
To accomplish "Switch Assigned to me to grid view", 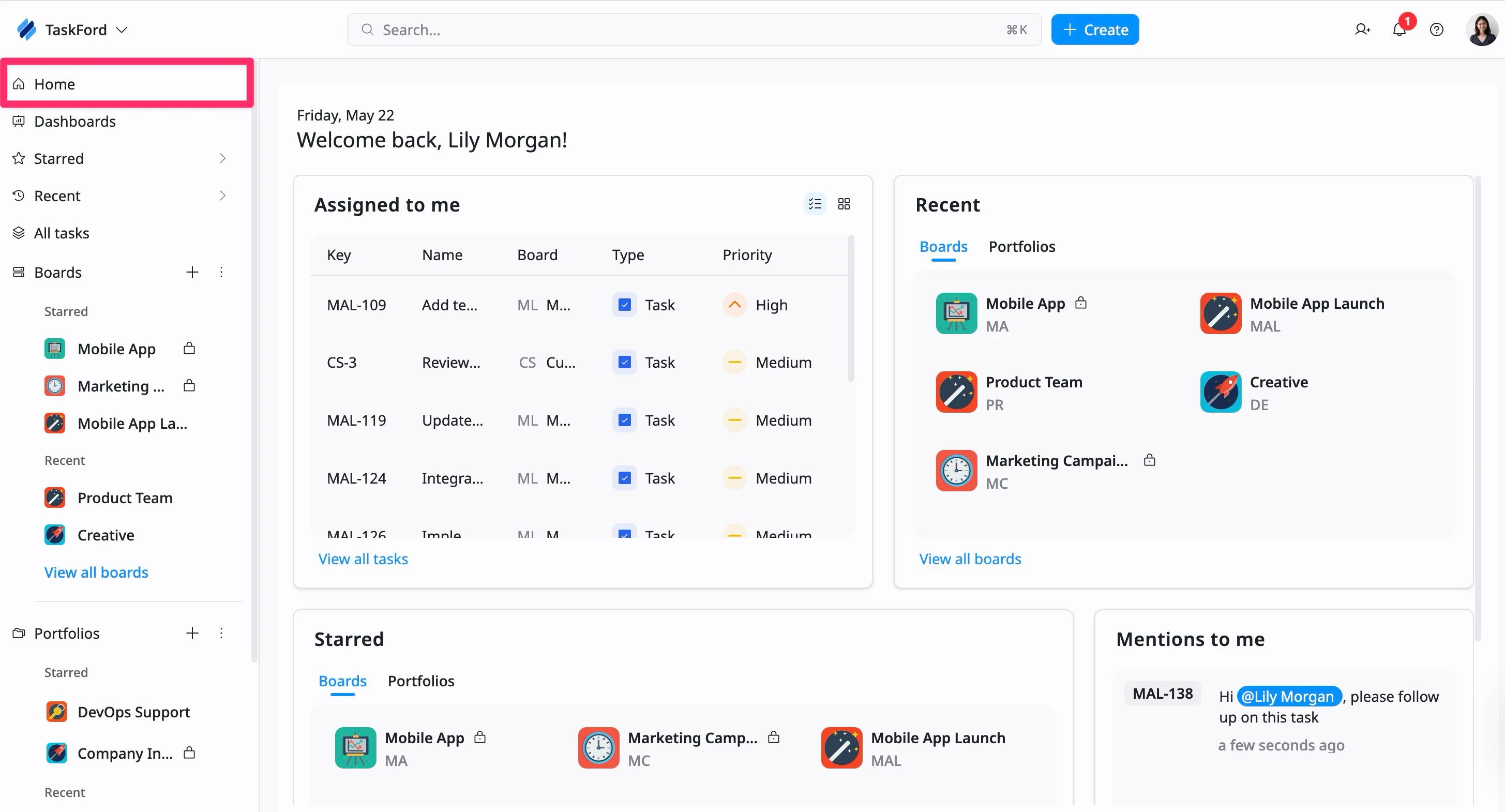I will [x=844, y=204].
